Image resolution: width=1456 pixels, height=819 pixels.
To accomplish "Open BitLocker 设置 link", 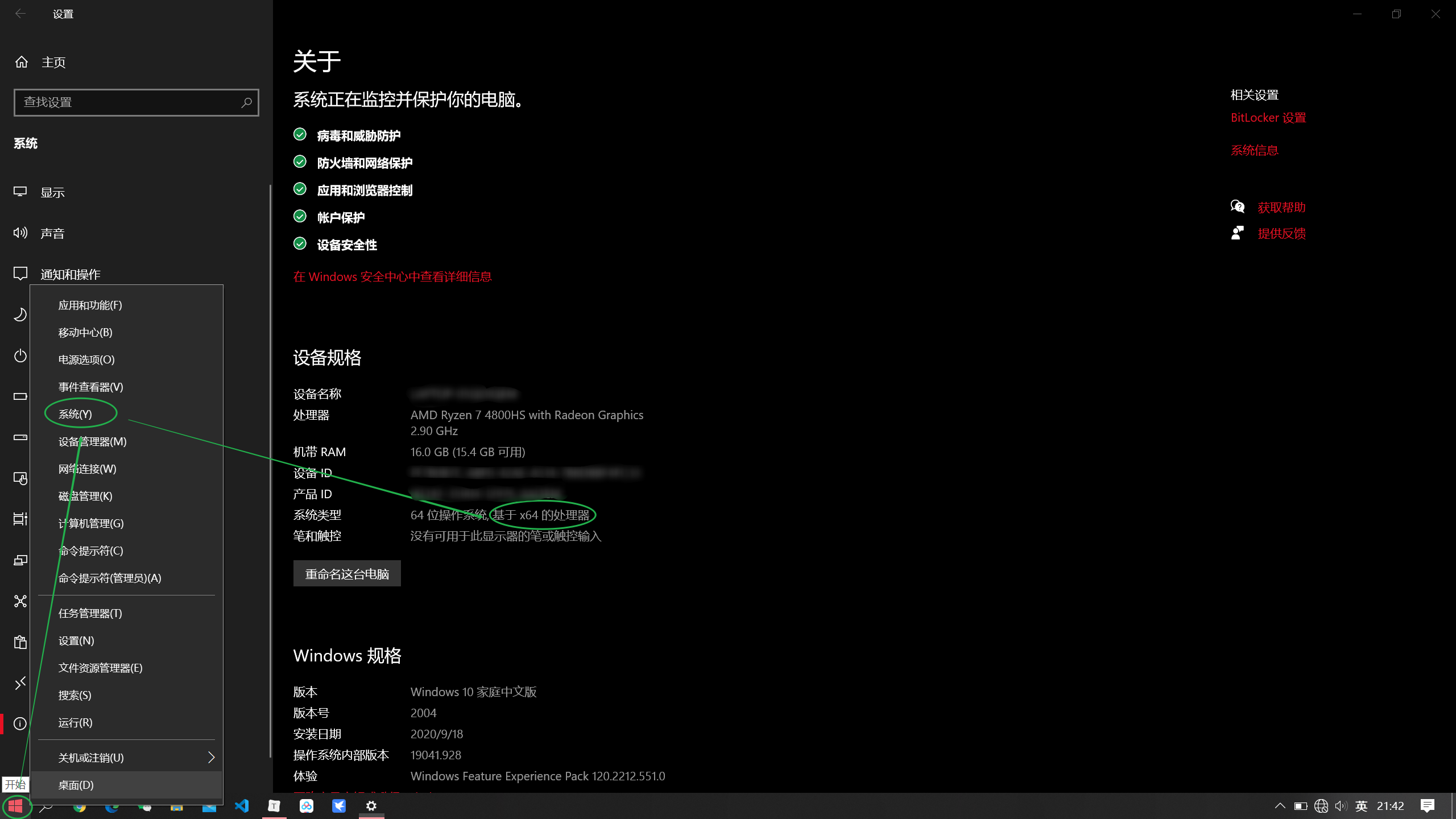I will [1268, 118].
